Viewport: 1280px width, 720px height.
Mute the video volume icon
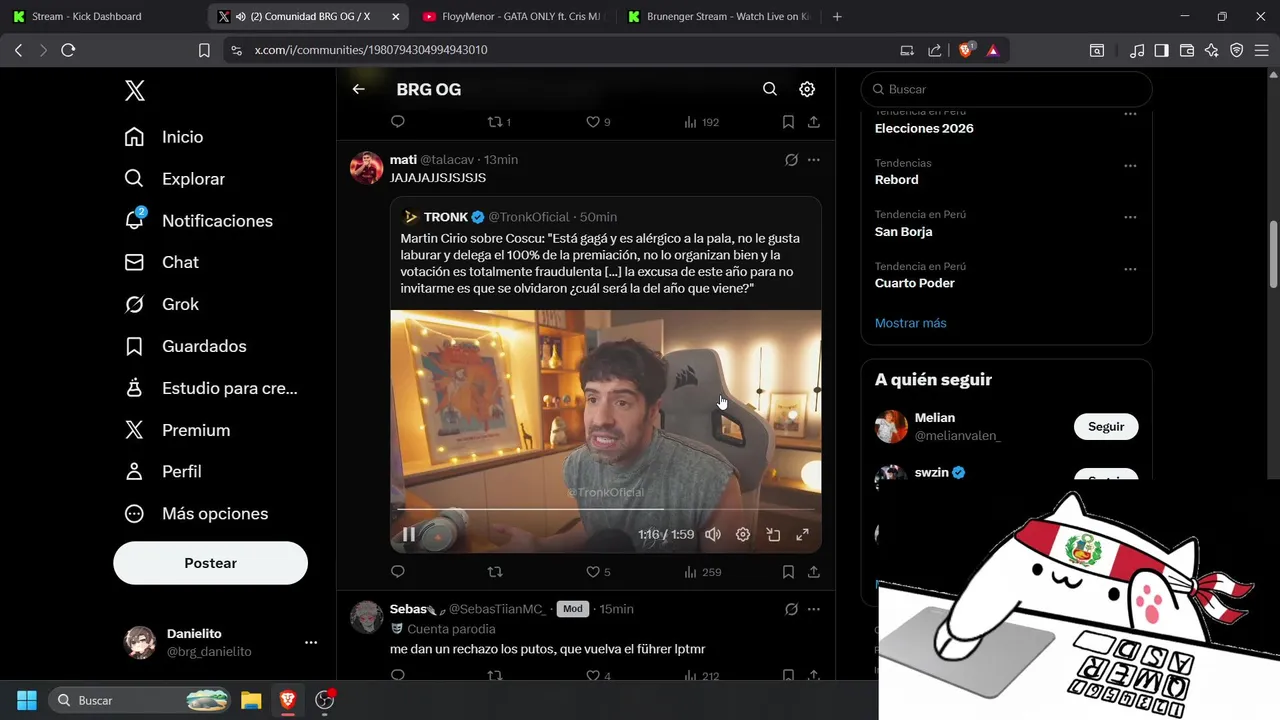pos(713,534)
